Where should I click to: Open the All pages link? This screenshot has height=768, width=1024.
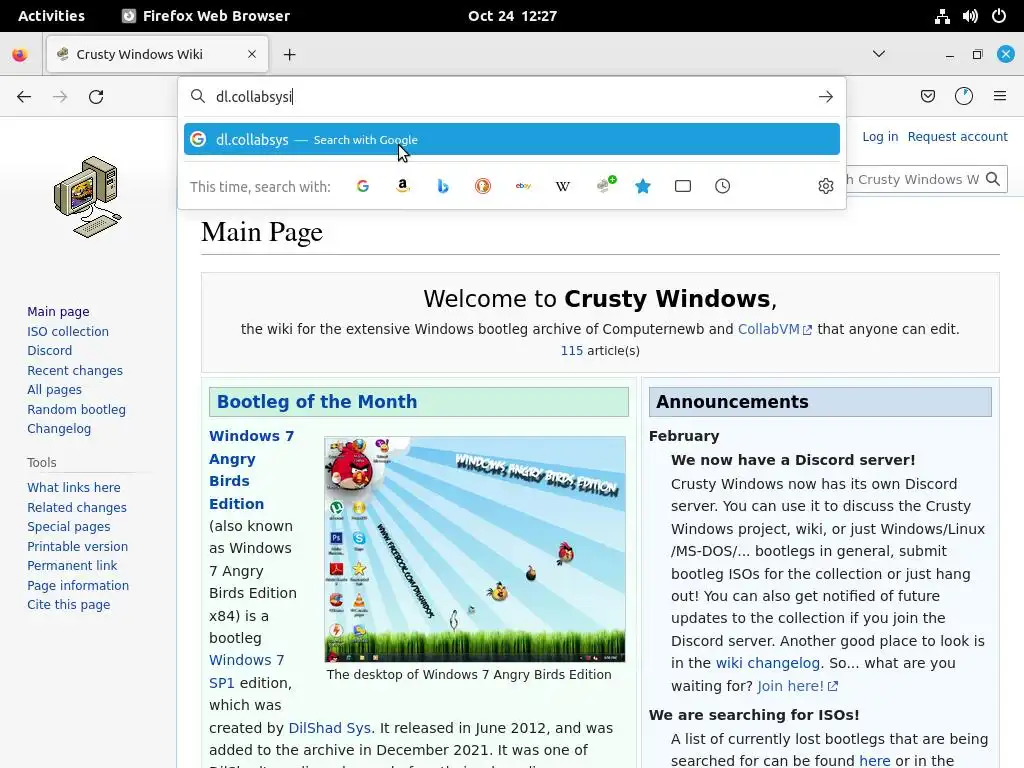(54, 390)
